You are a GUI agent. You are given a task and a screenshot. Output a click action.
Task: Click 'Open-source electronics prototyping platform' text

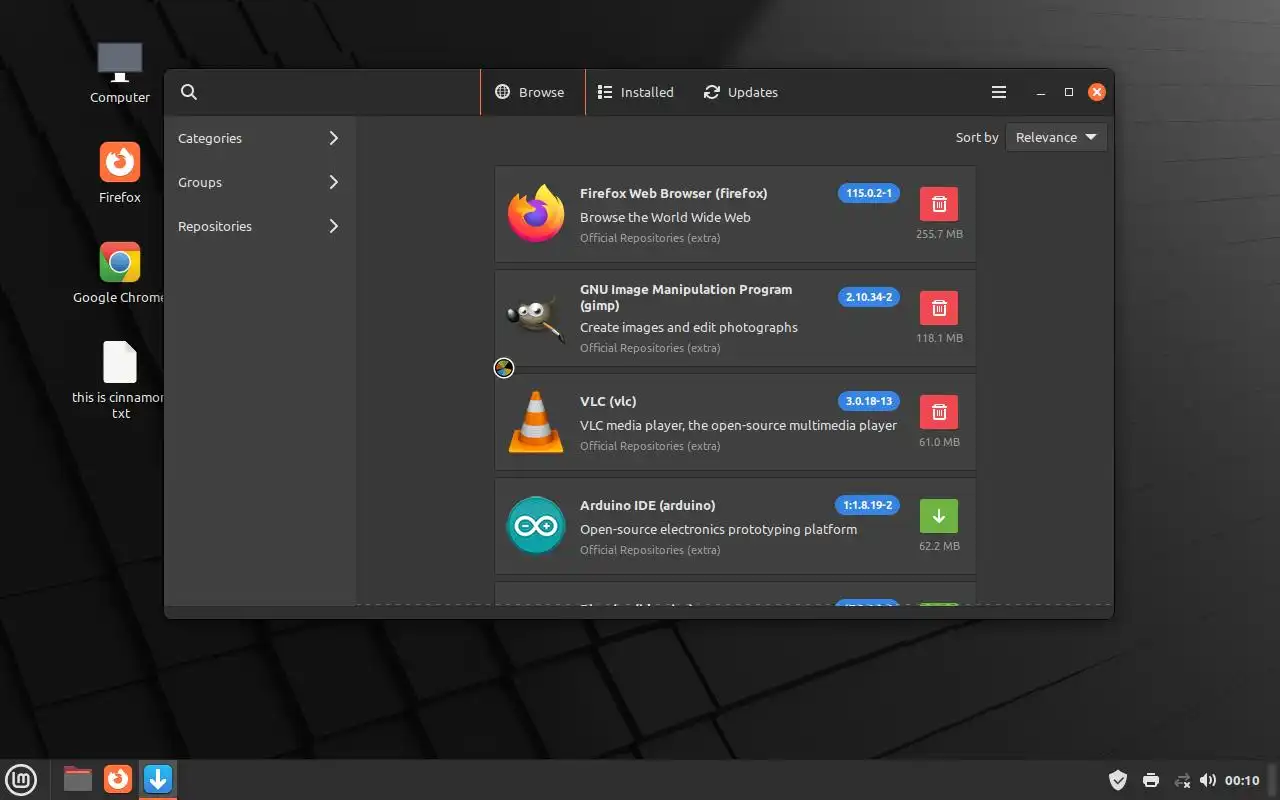click(x=718, y=529)
